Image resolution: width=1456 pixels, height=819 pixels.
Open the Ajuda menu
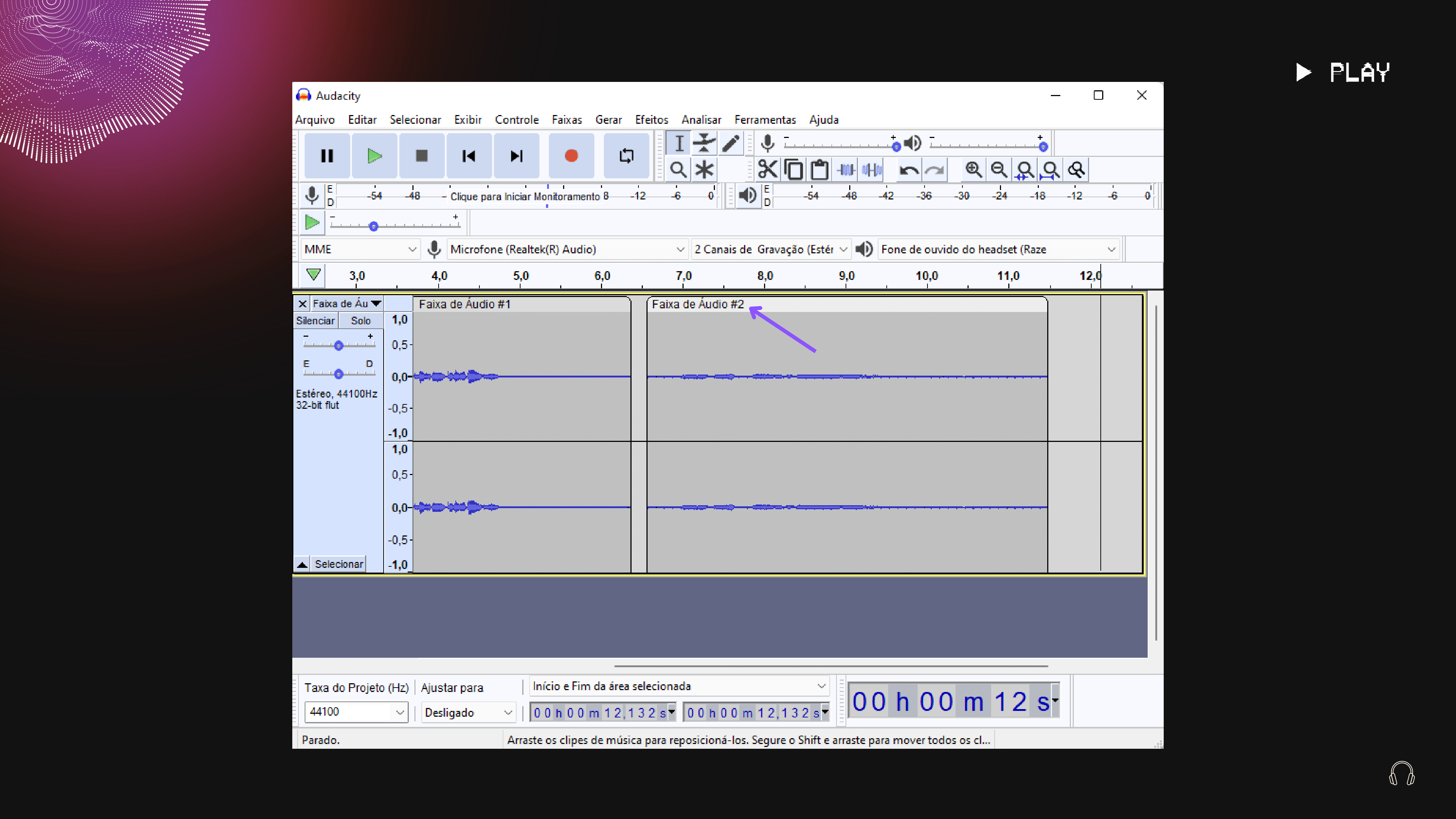point(823,120)
